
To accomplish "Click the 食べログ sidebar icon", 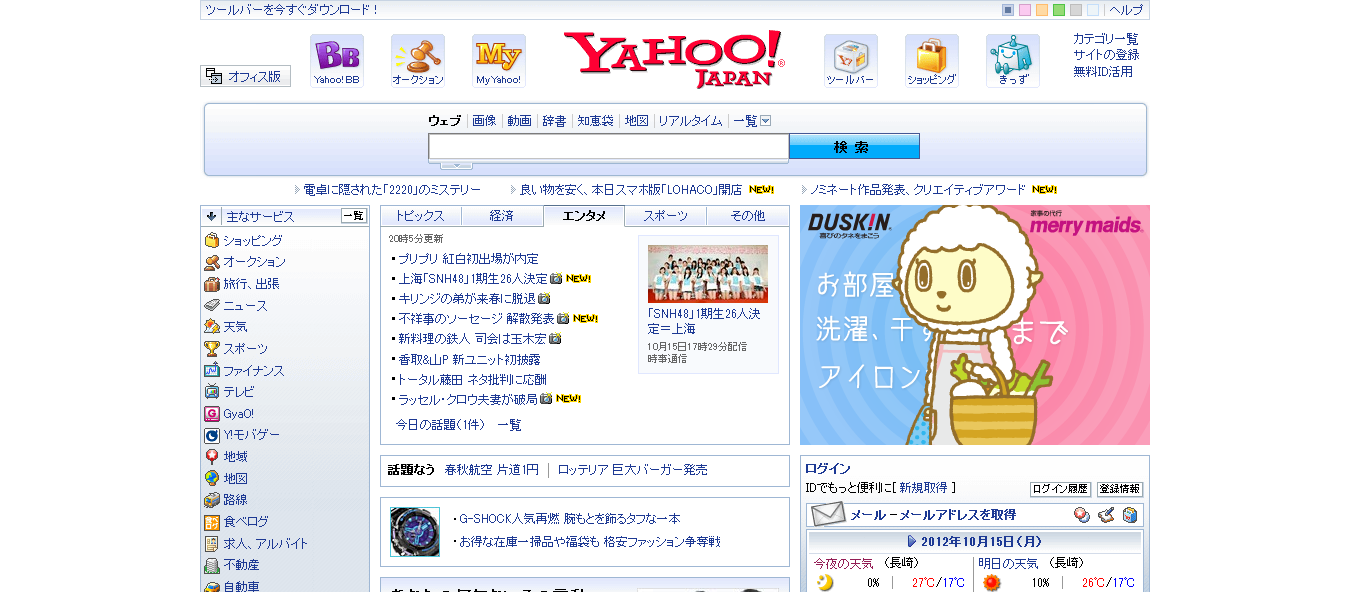I will click(212, 522).
